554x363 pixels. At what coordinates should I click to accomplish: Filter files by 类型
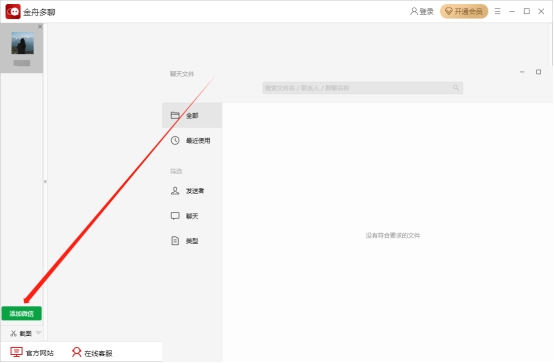point(192,241)
